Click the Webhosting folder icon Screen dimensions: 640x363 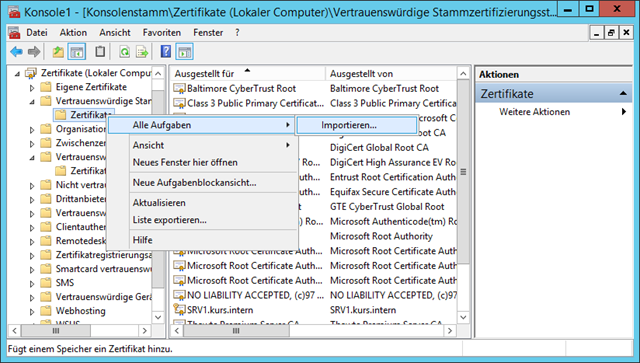pos(46,311)
